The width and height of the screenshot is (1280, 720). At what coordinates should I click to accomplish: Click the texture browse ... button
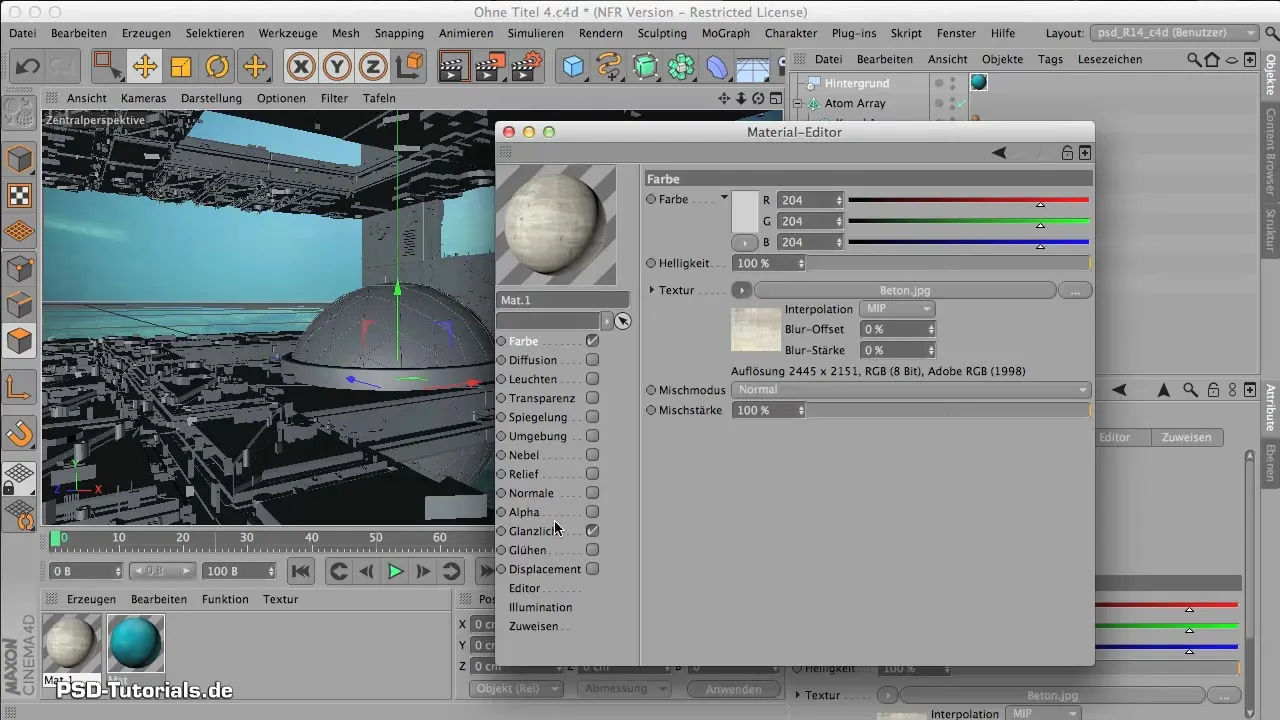click(x=1075, y=290)
